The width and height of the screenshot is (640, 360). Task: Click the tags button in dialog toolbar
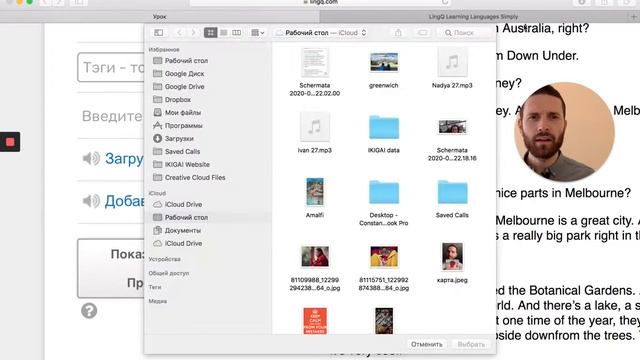click(422, 33)
